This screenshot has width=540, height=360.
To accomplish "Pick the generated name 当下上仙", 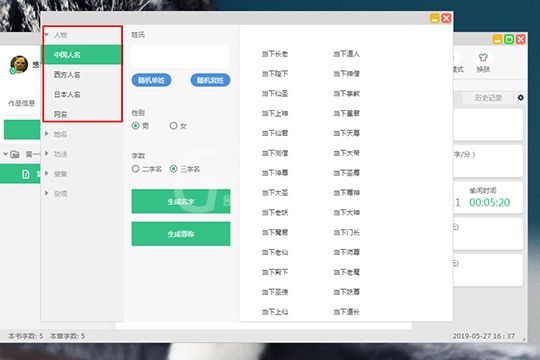I will pyautogui.click(x=275, y=312).
